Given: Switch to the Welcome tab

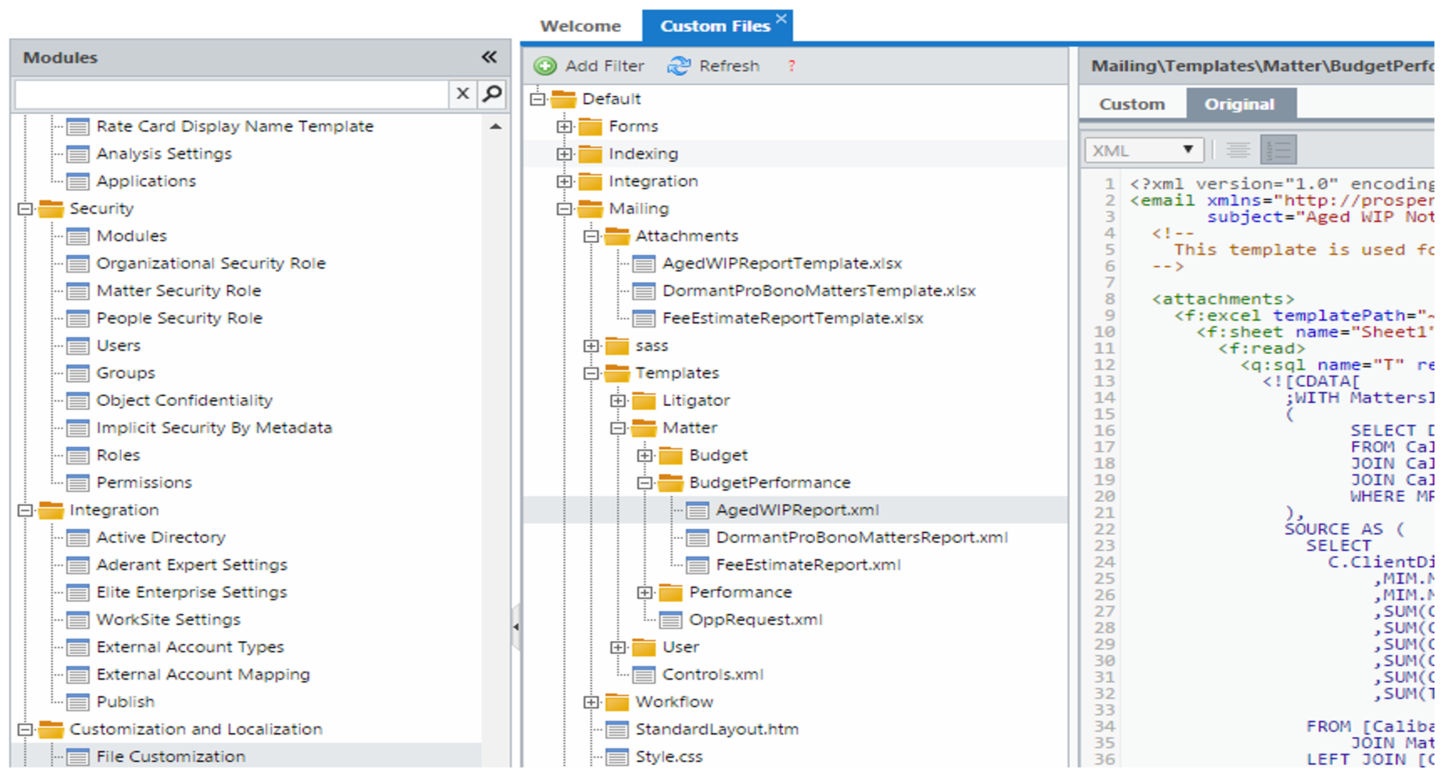Looking at the screenshot, I should (x=580, y=26).
